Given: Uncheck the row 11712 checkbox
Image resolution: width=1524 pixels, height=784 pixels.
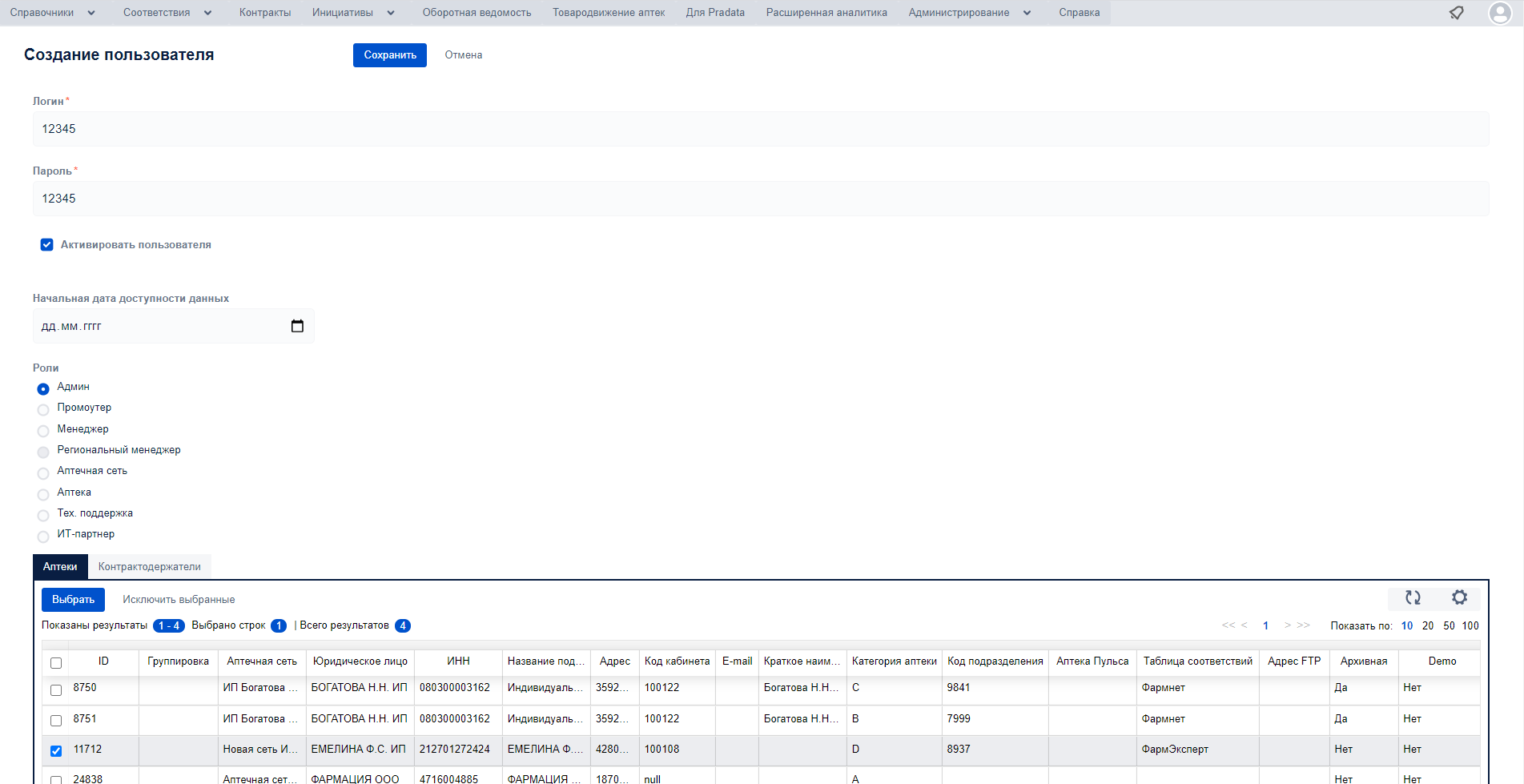Looking at the screenshot, I should tap(56, 750).
